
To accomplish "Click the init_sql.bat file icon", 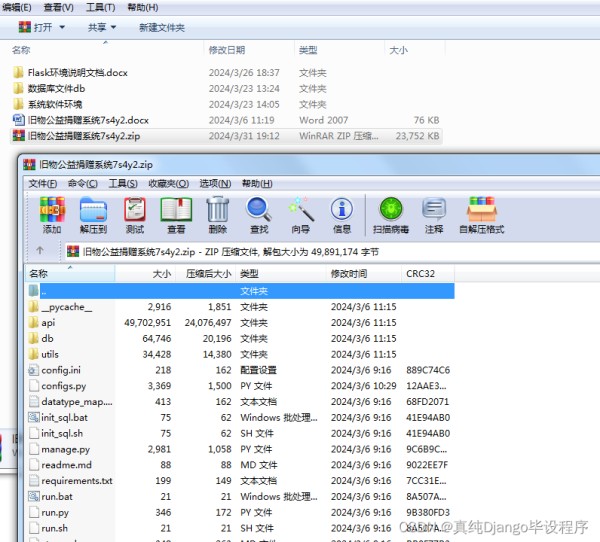I will pos(34,417).
